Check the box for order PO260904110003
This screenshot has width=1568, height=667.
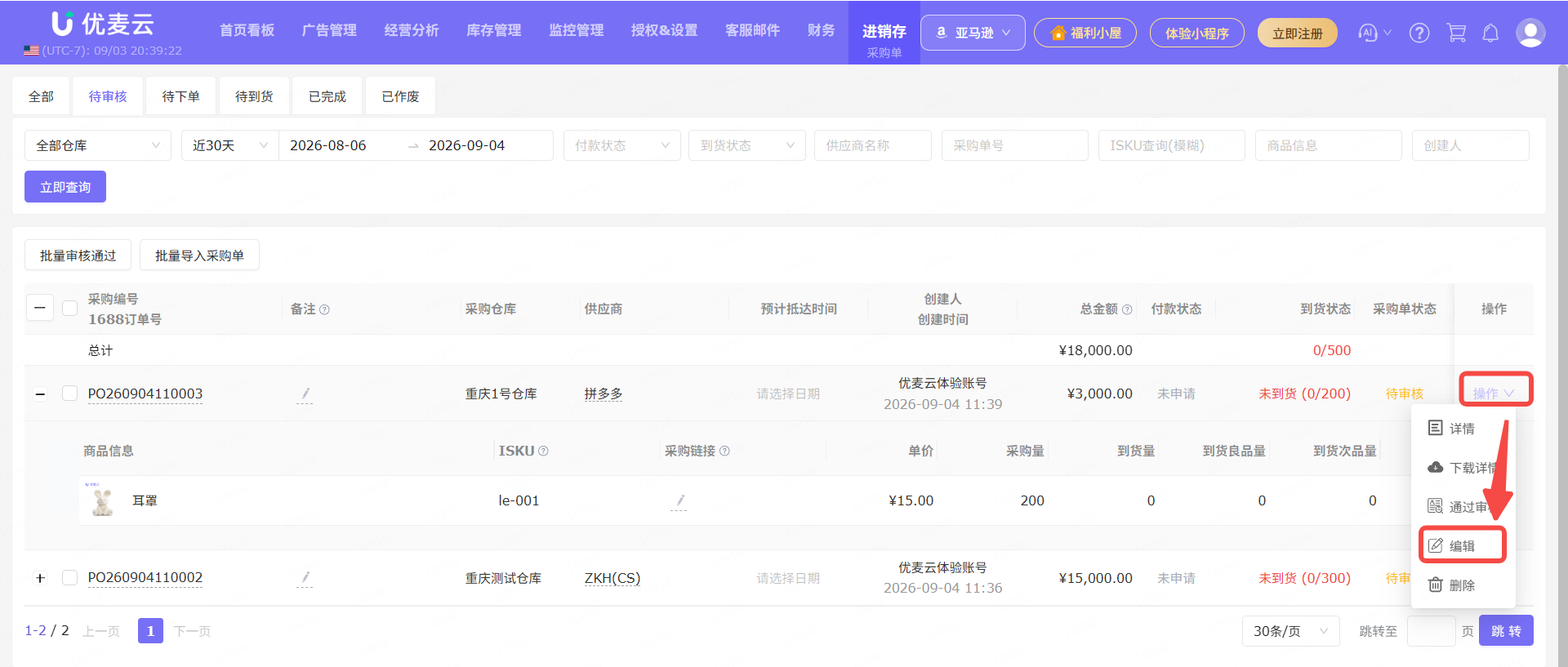(70, 394)
